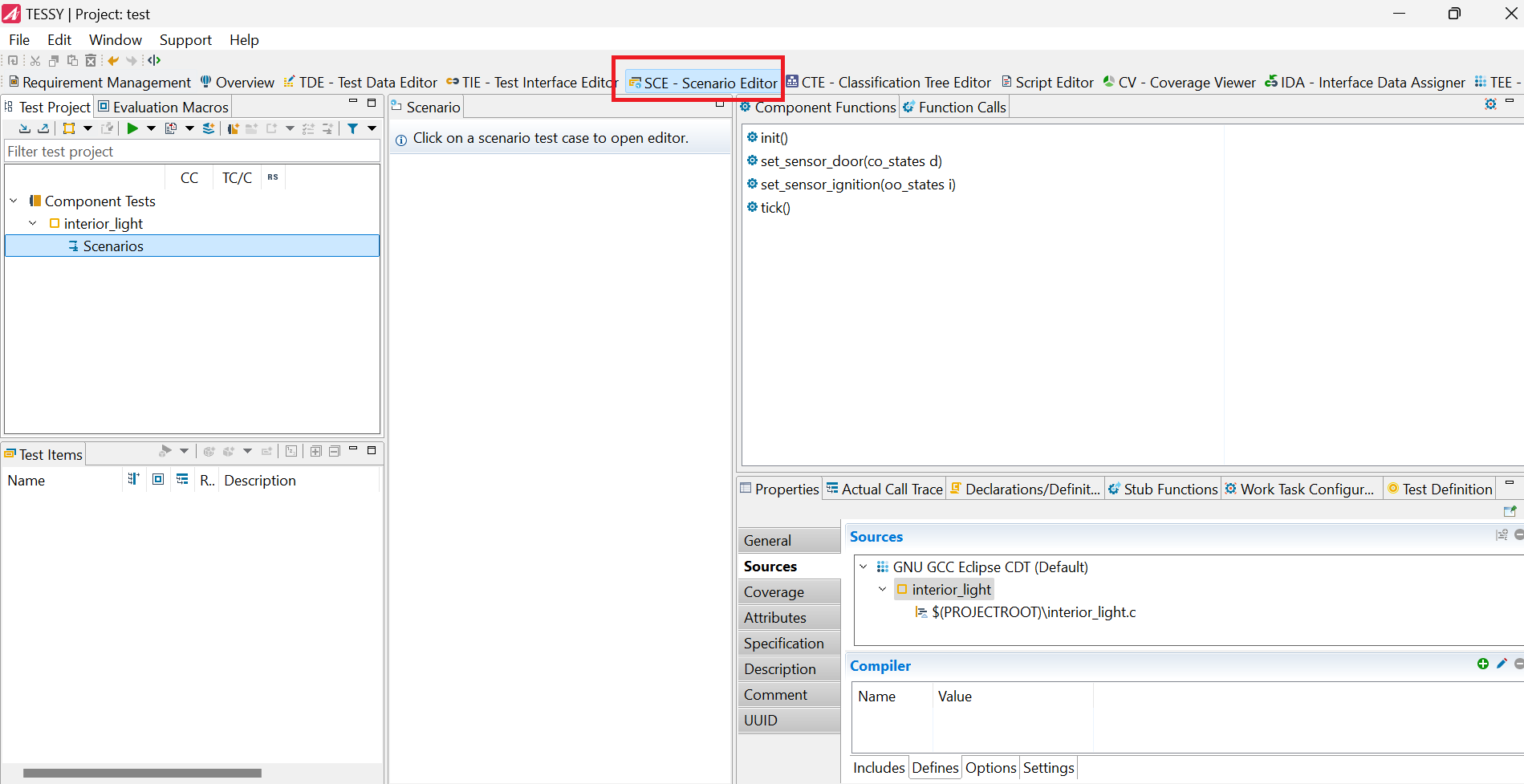1524x784 pixels.
Task: Switch to the Overview perspective
Action: [x=237, y=82]
